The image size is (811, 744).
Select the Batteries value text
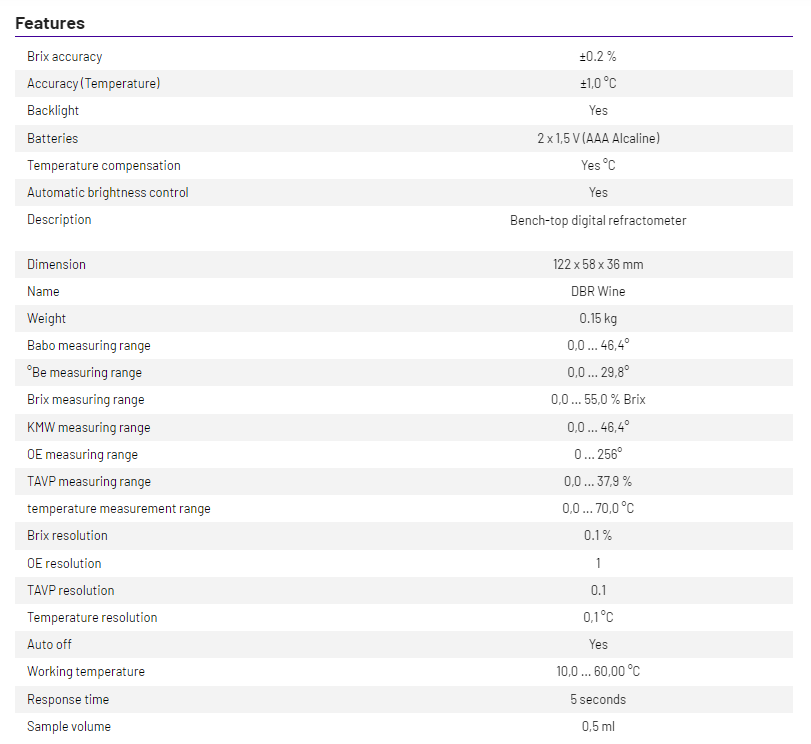598,139
